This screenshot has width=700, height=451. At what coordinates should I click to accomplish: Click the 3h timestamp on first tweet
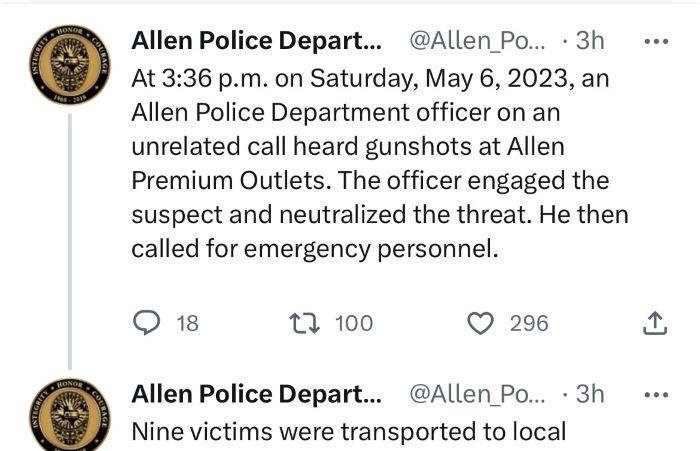pos(590,41)
